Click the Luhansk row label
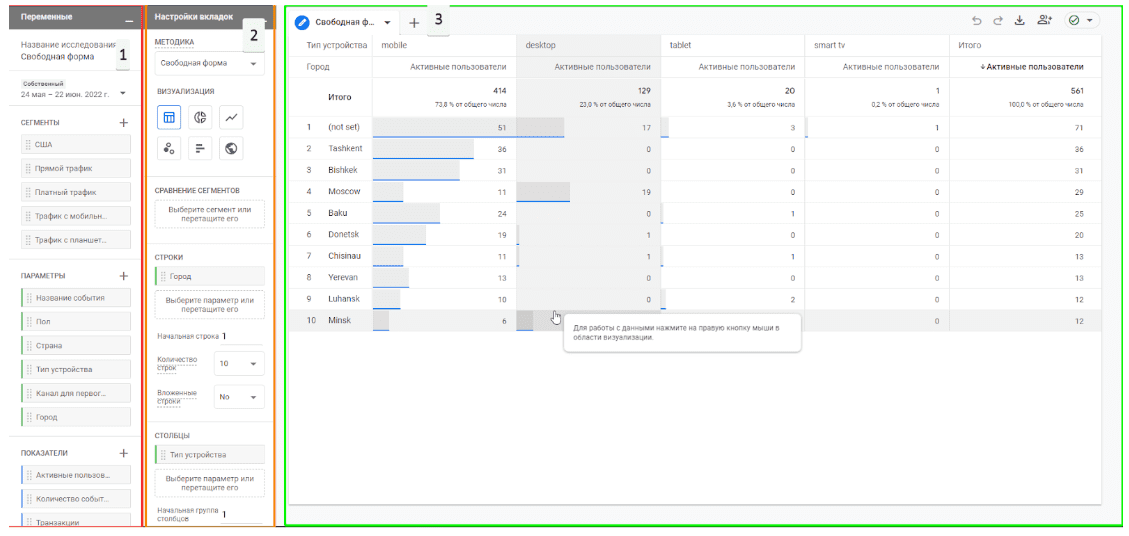The height and width of the screenshot is (536, 1129). coord(343,299)
